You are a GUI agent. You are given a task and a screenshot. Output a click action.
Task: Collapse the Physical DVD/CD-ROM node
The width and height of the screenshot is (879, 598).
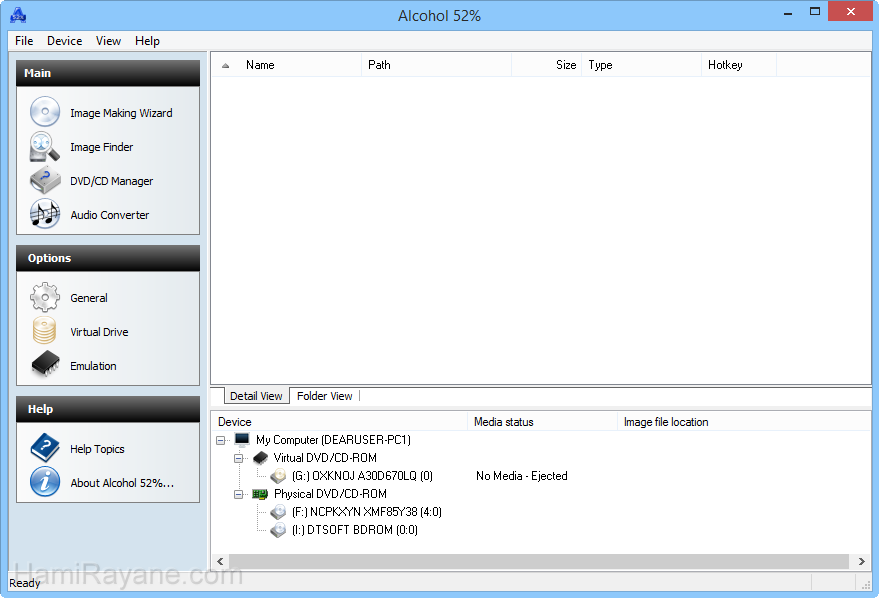pos(239,494)
